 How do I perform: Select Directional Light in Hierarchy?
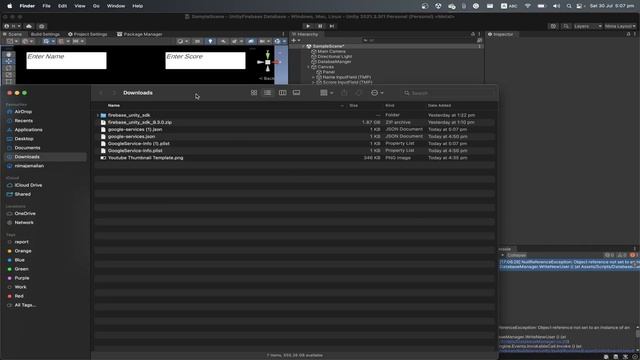click(x=335, y=57)
